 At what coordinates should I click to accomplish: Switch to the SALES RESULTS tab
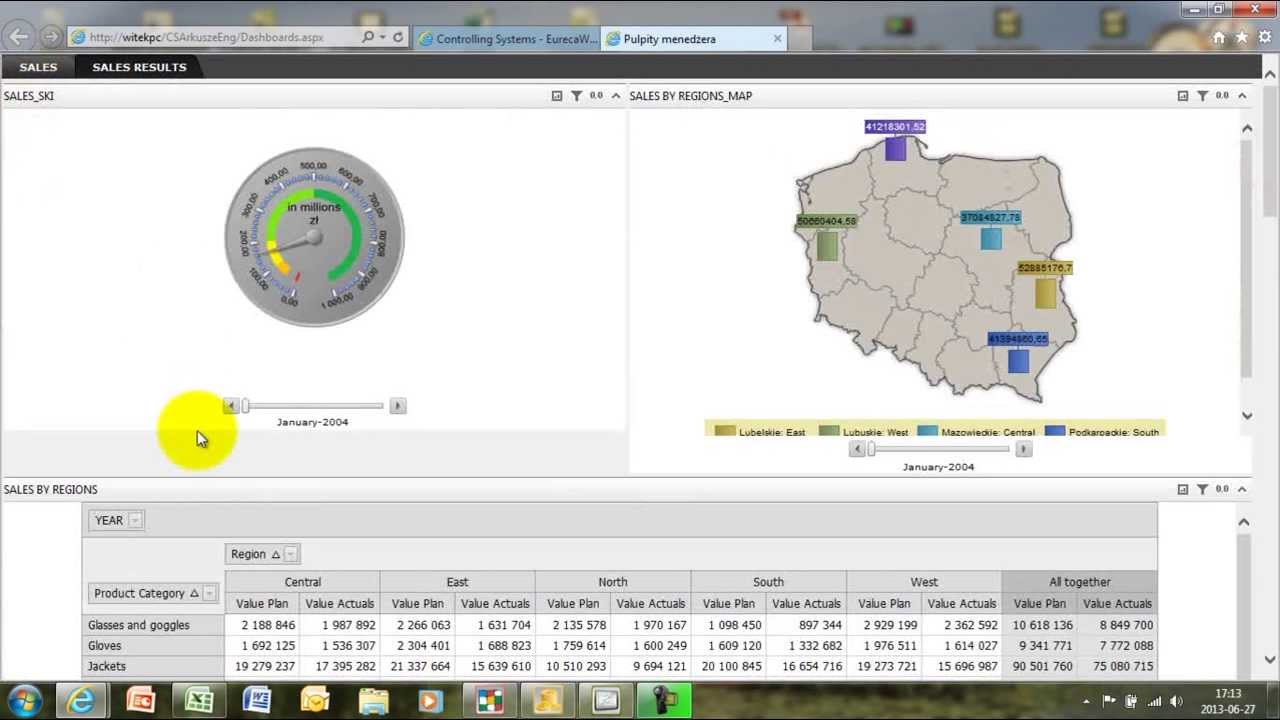pyautogui.click(x=139, y=67)
